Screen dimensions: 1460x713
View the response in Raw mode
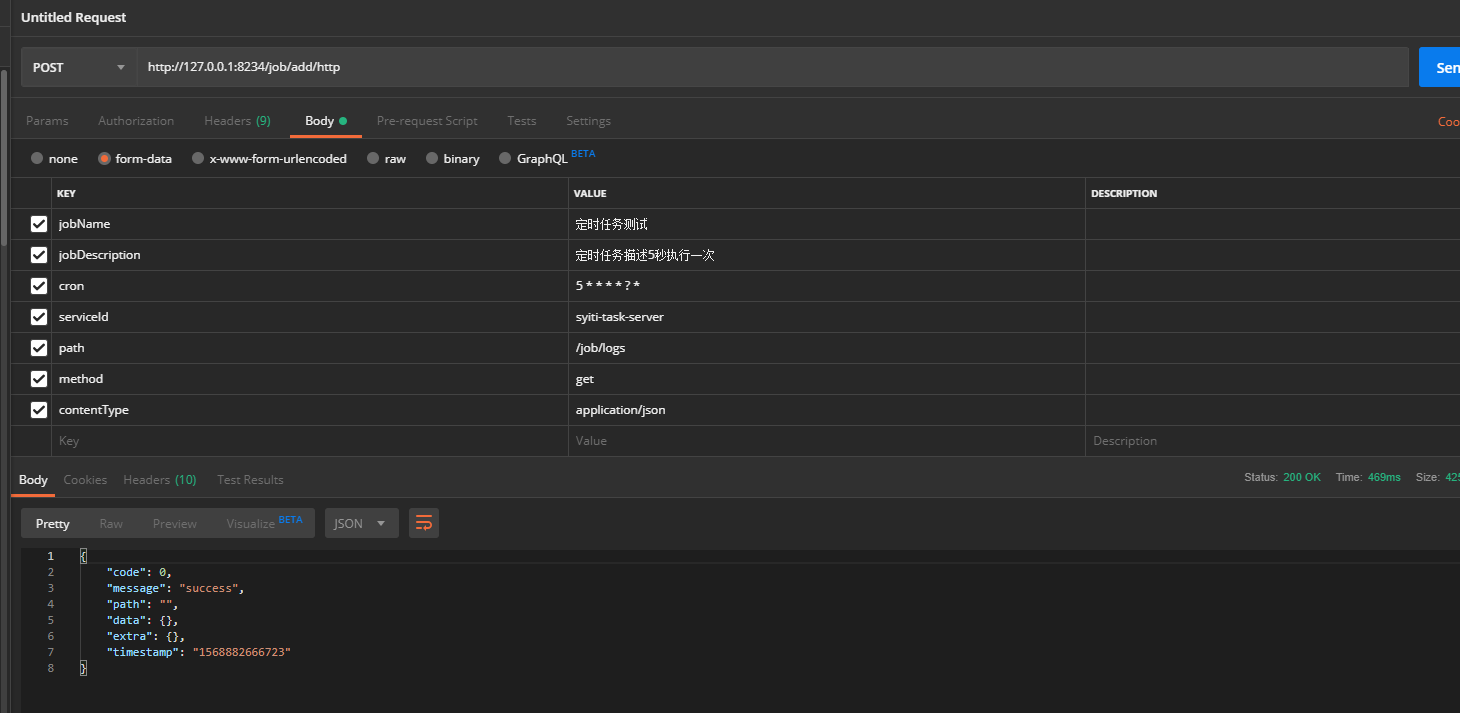tap(110, 522)
